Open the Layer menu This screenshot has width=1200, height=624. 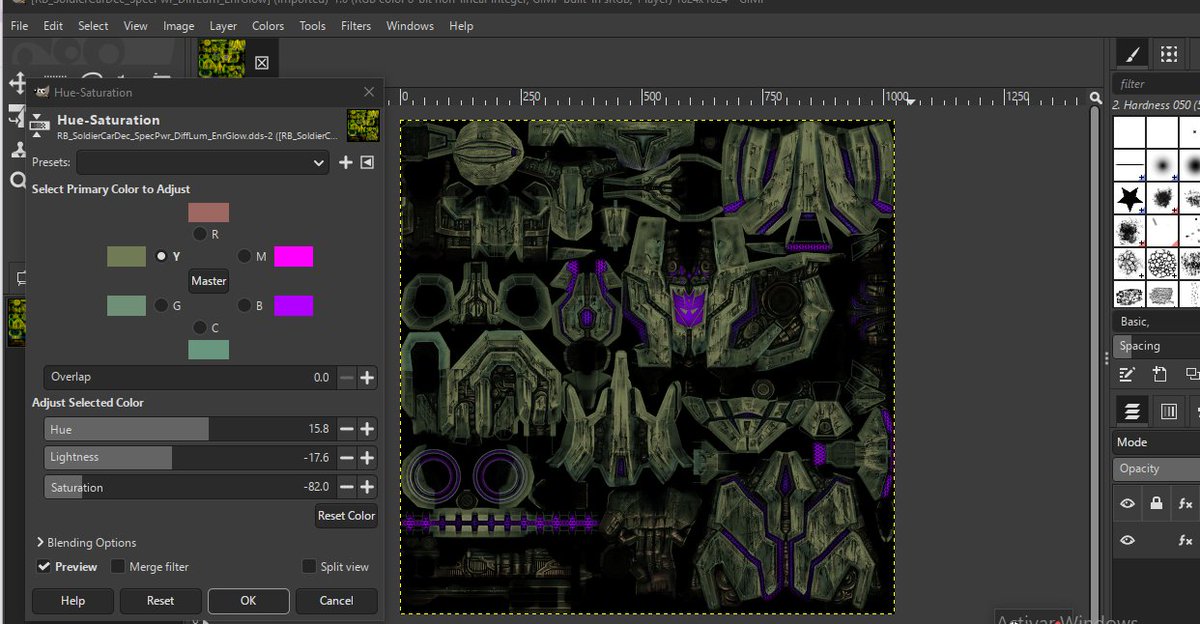point(223,26)
